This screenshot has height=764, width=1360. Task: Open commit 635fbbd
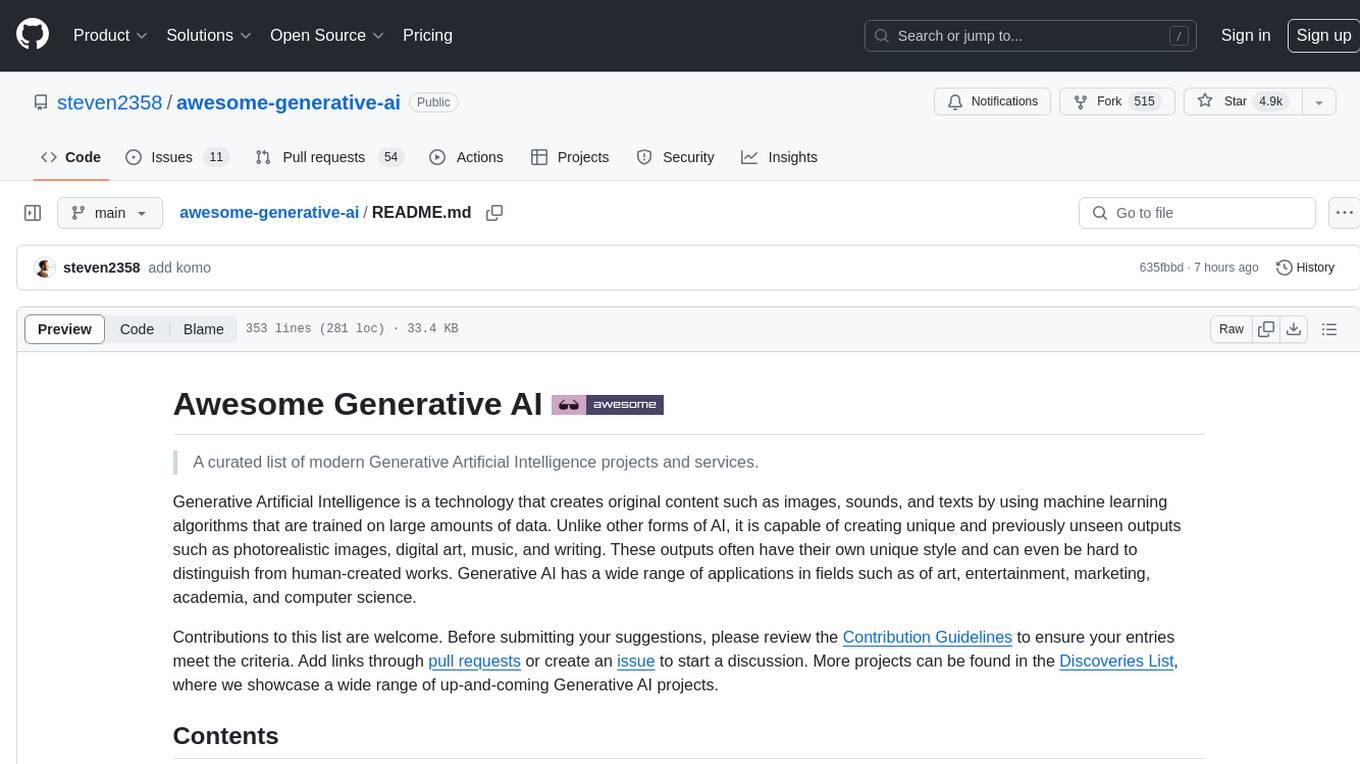1161,268
